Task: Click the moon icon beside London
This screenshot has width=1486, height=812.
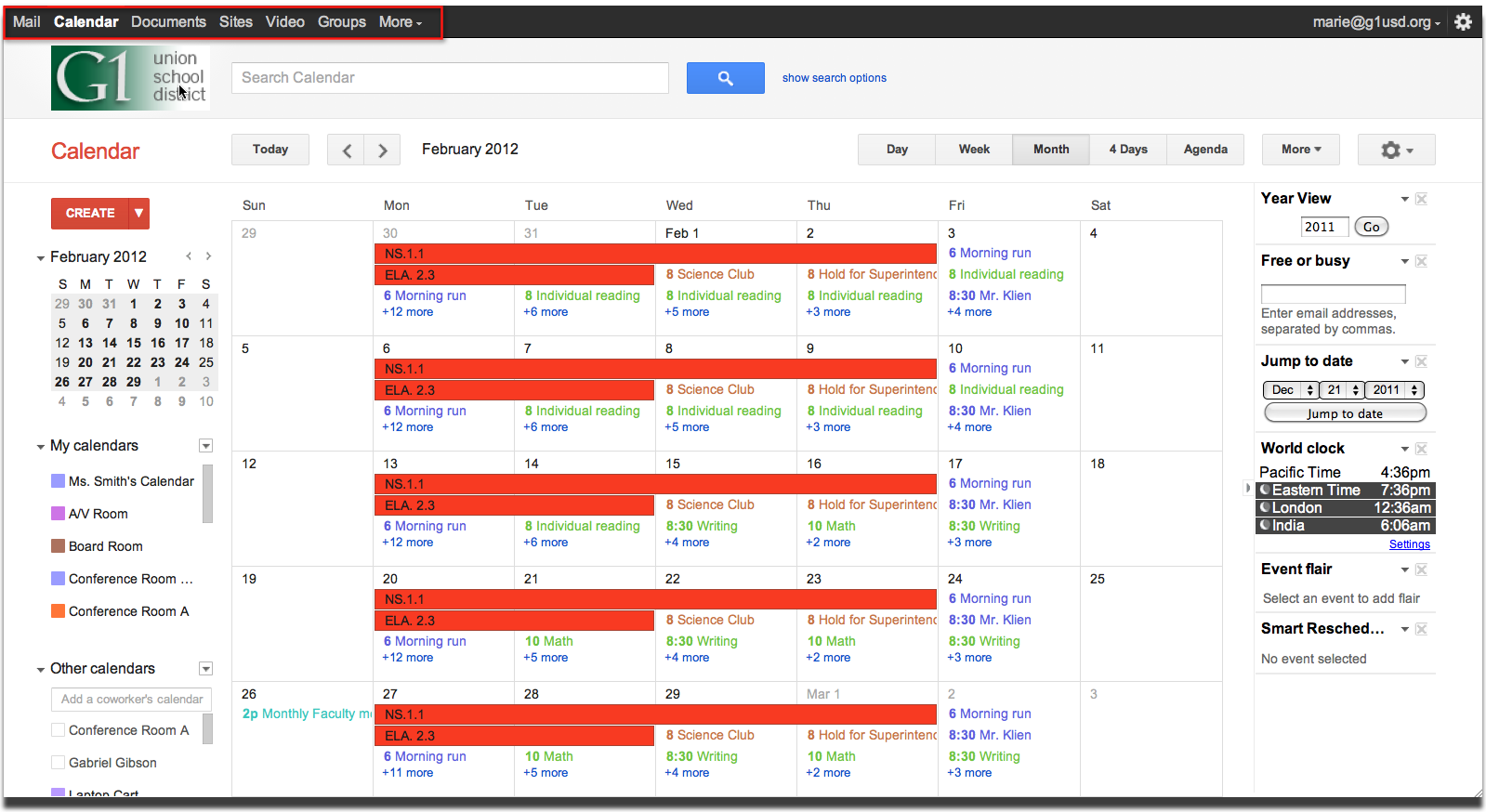Action: (1265, 507)
